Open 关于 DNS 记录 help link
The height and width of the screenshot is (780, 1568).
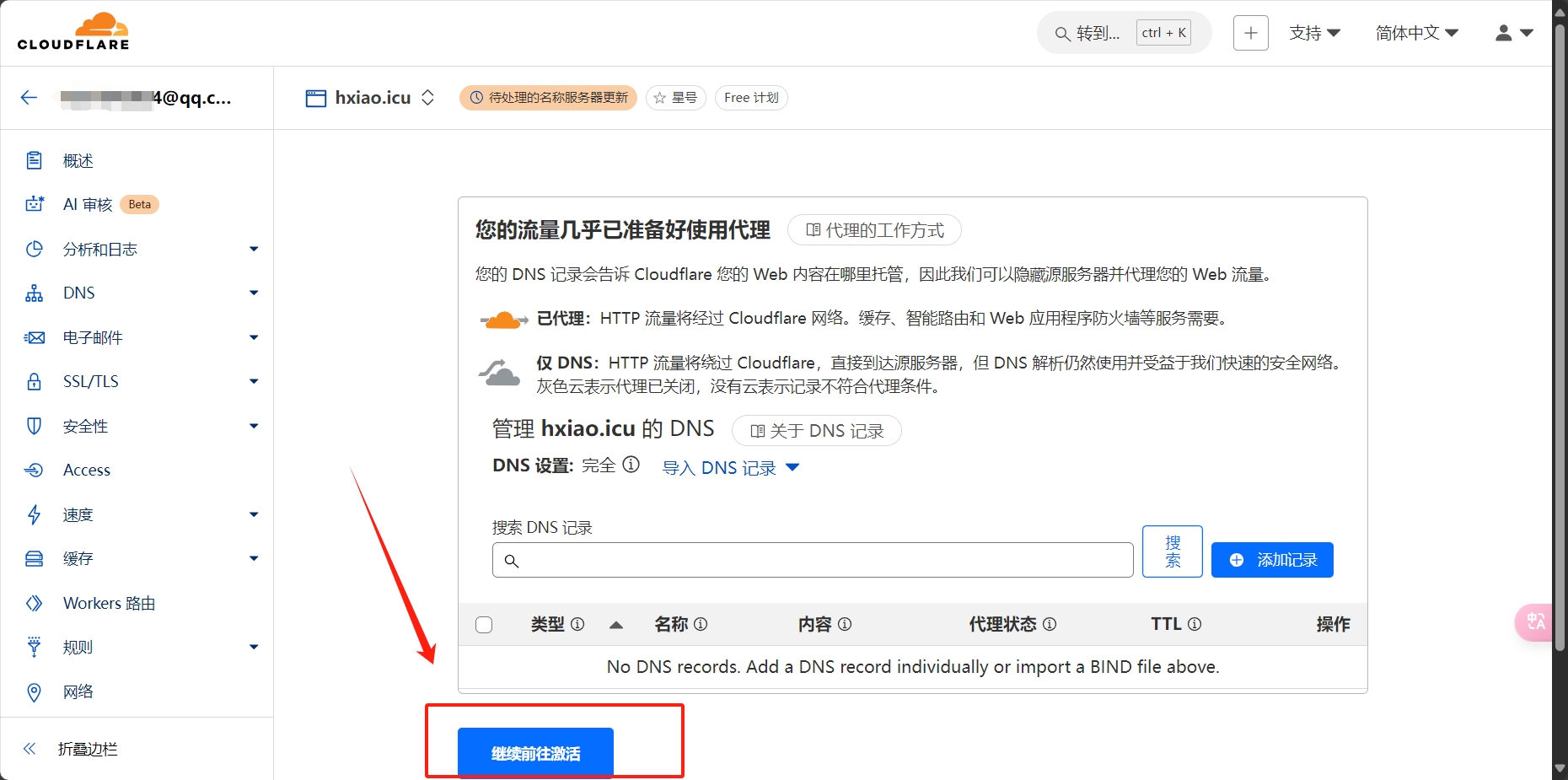816,431
